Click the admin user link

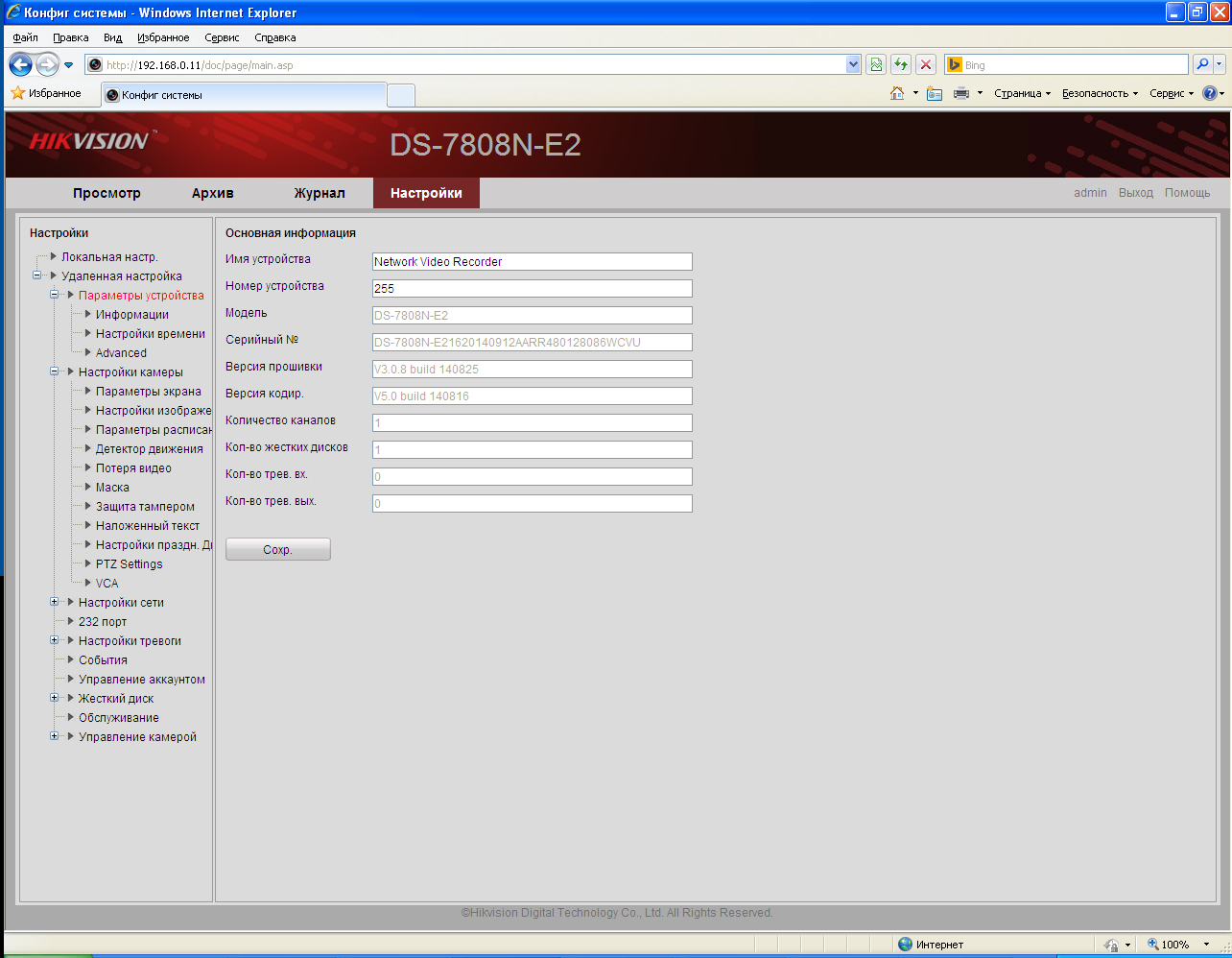click(x=1090, y=193)
